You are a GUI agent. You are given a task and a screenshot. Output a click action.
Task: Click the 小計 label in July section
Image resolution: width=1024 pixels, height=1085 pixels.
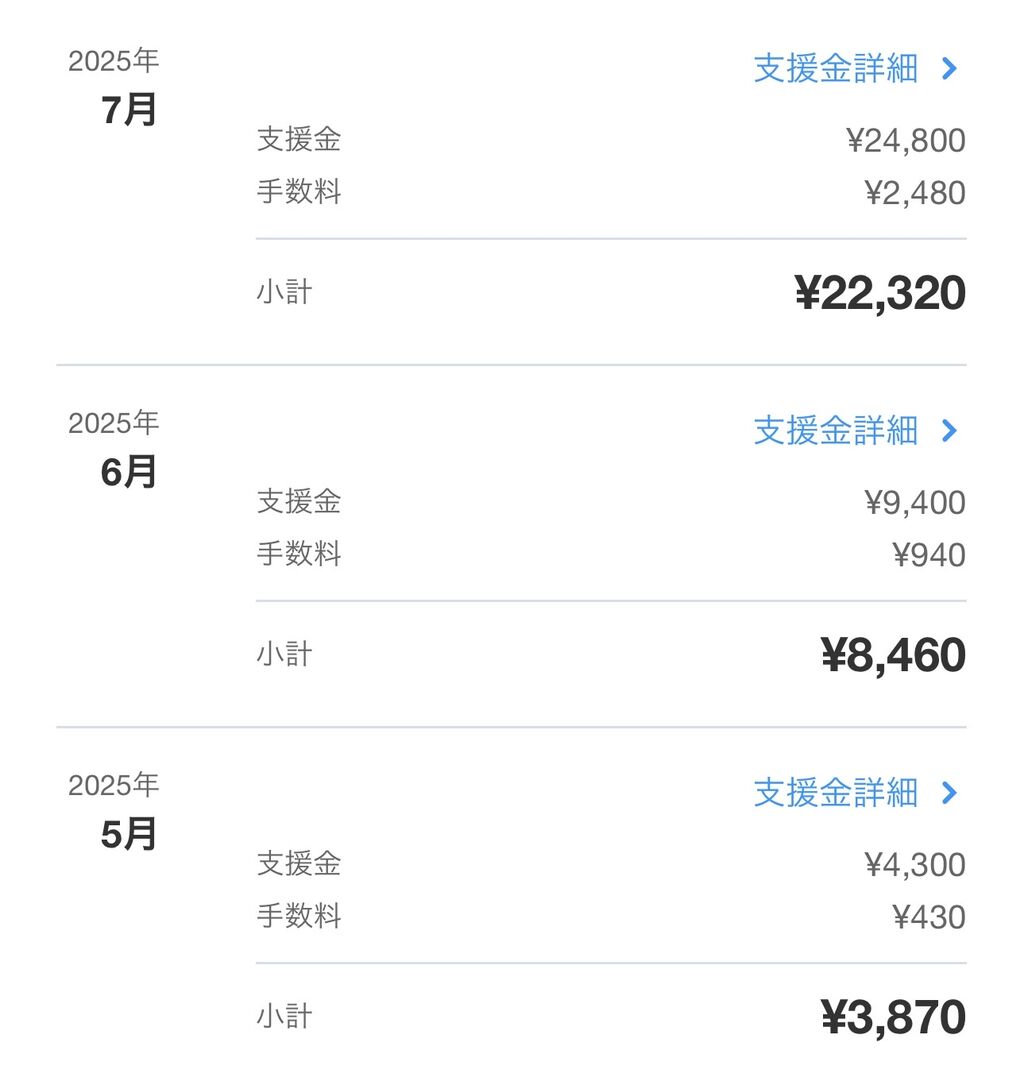coord(285,293)
